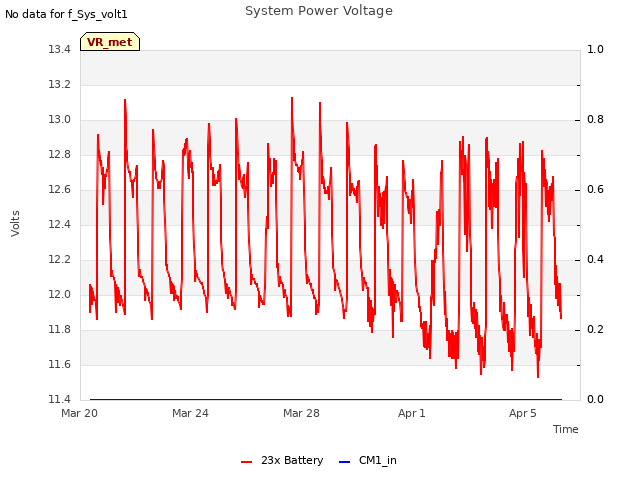Click the red 23x Battery legend swatch
This screenshot has height=480, width=640.
point(247,462)
